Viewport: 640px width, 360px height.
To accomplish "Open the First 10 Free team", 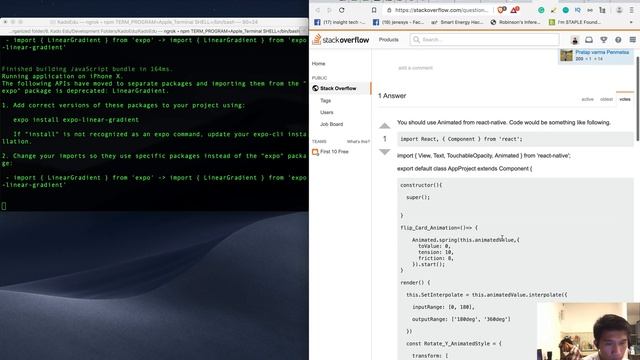I will [331, 151].
